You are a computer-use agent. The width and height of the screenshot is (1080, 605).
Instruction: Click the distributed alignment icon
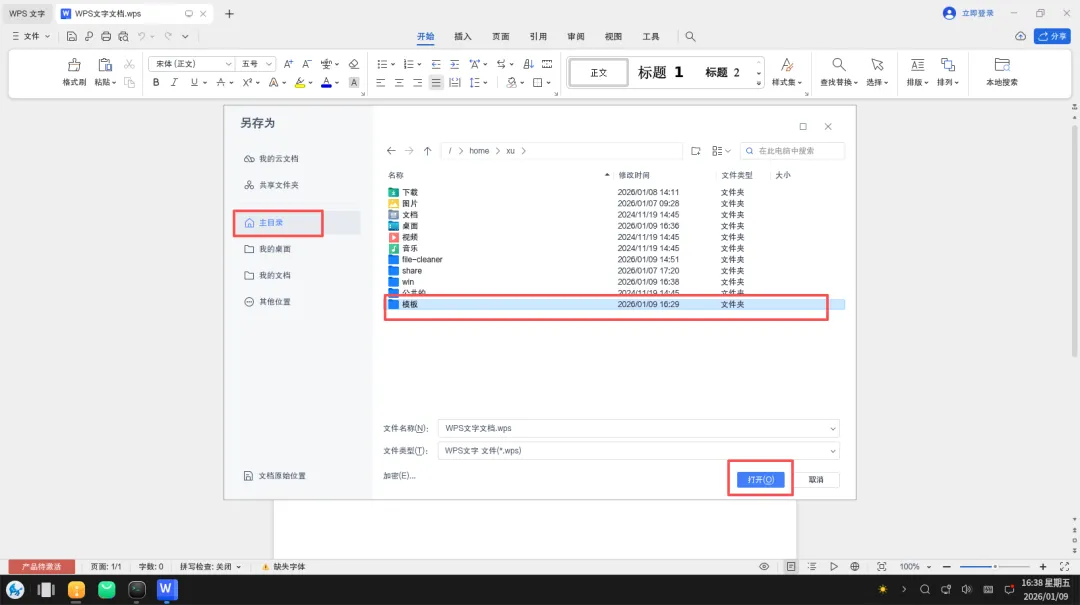tap(455, 83)
